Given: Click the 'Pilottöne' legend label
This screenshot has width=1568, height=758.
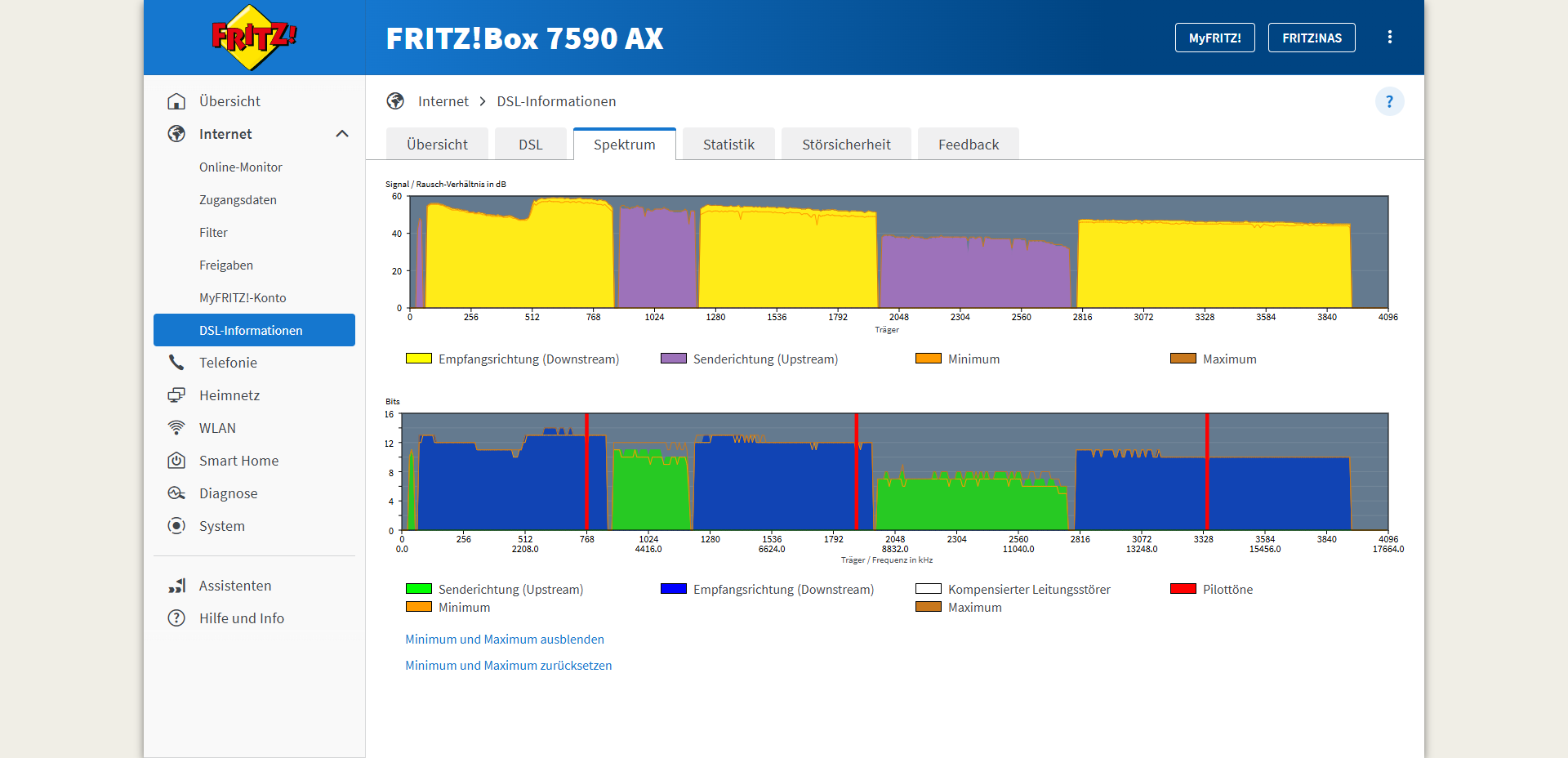Looking at the screenshot, I should coord(1227,590).
